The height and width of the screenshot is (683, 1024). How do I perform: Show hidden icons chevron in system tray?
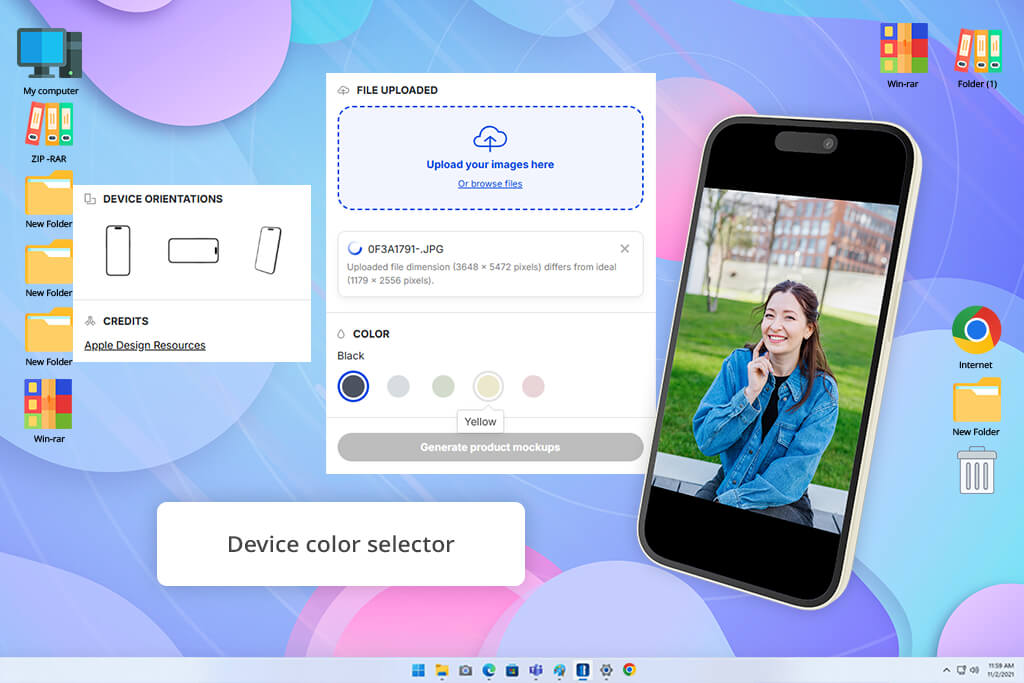(946, 670)
